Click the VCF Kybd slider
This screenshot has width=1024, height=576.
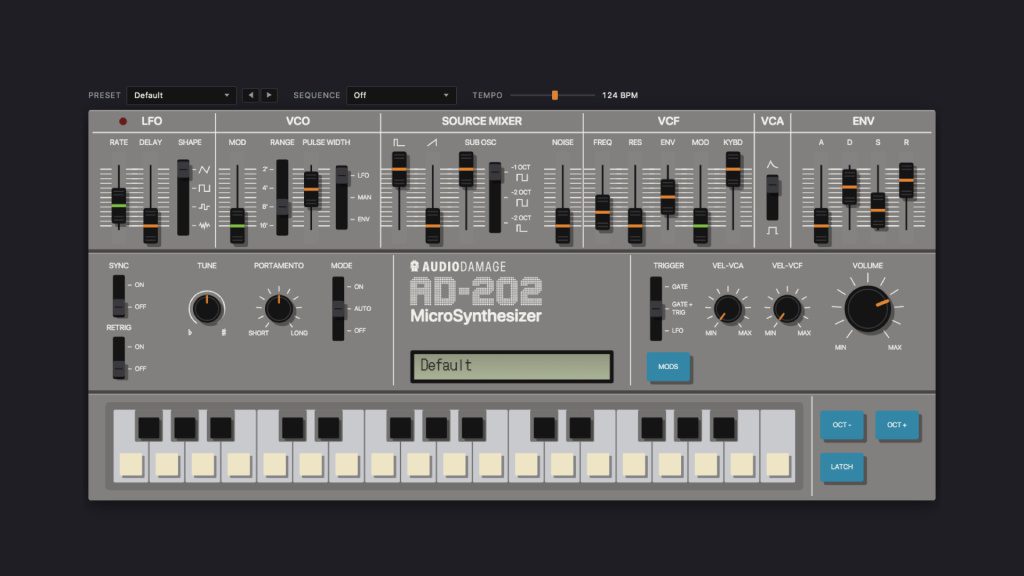pos(733,169)
